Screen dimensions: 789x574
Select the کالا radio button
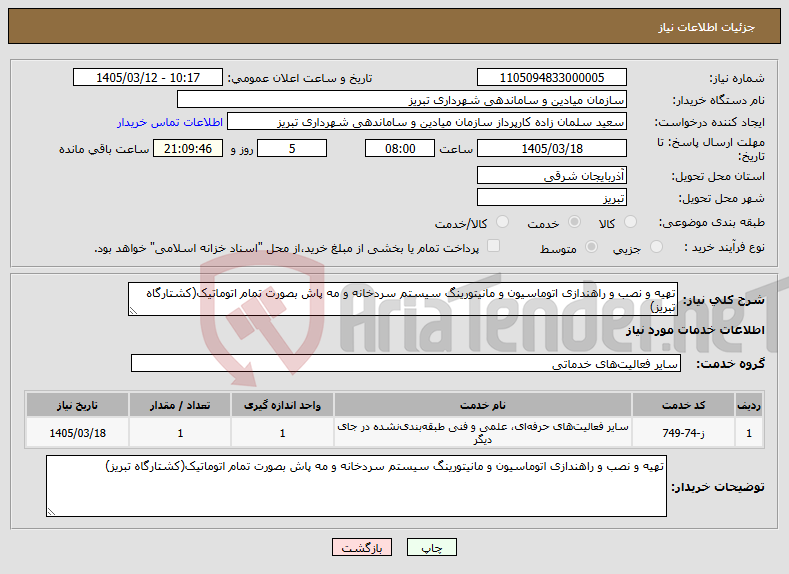(x=630, y=222)
